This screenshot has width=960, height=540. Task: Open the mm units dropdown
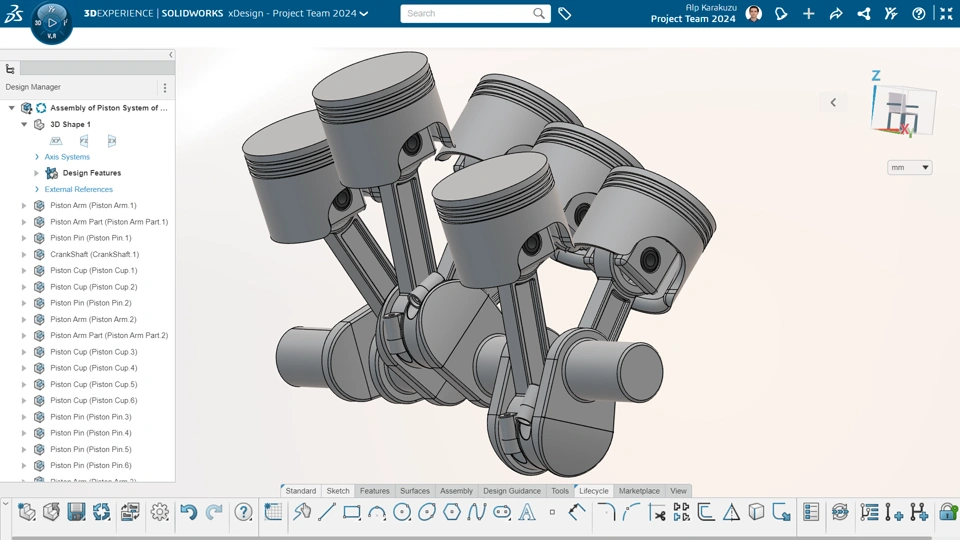coord(909,167)
